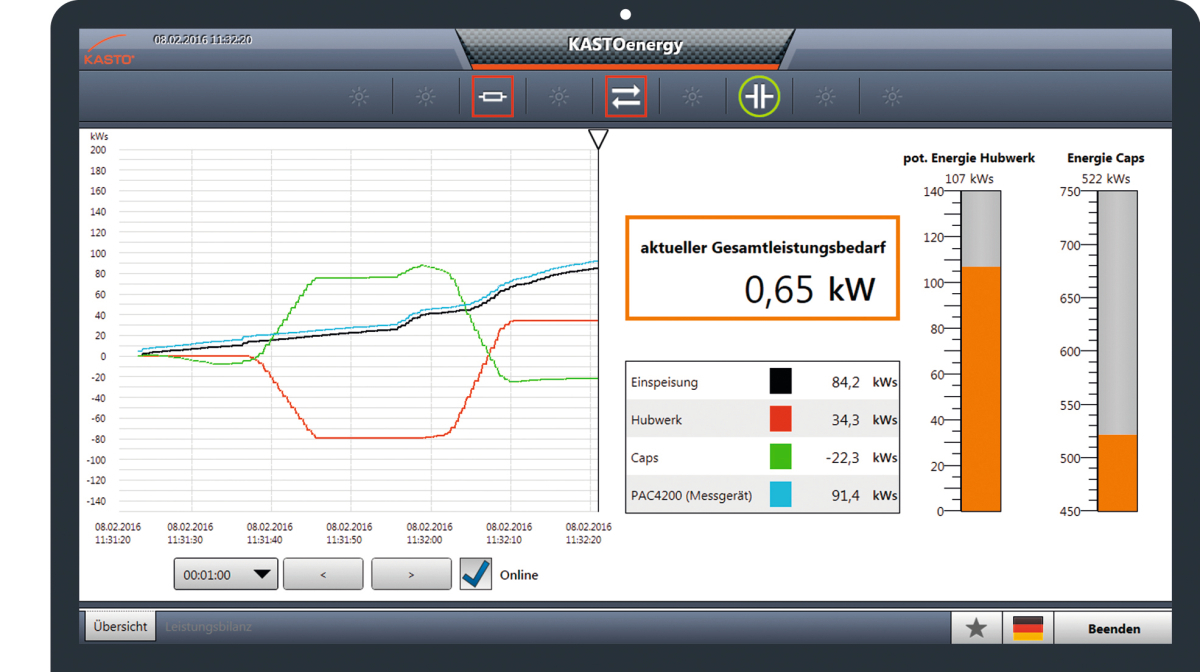1200x672 pixels.
Task: Click the 107 kWs reading above Hubwerk gauge
Action: click(969, 179)
